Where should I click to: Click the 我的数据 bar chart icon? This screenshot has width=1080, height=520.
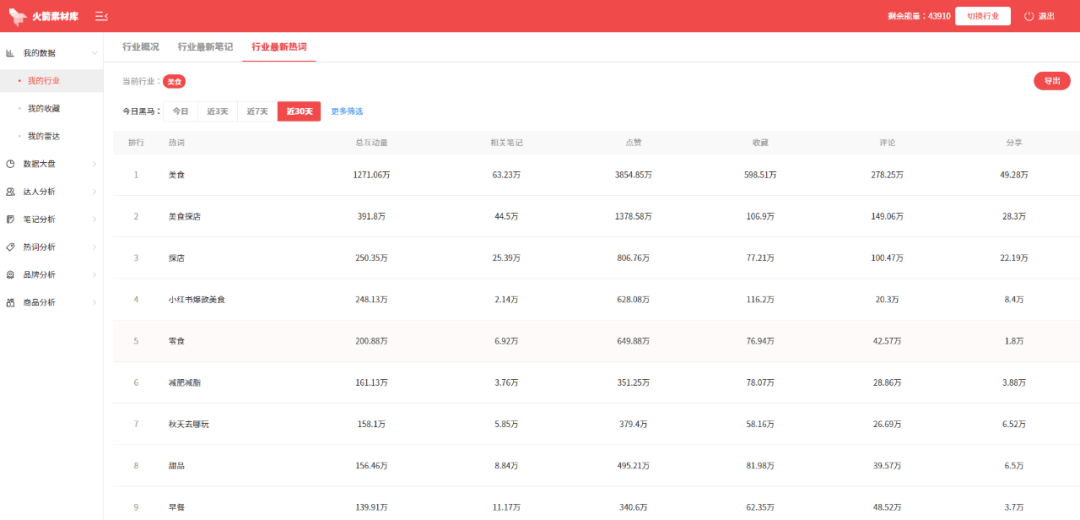click(10, 53)
